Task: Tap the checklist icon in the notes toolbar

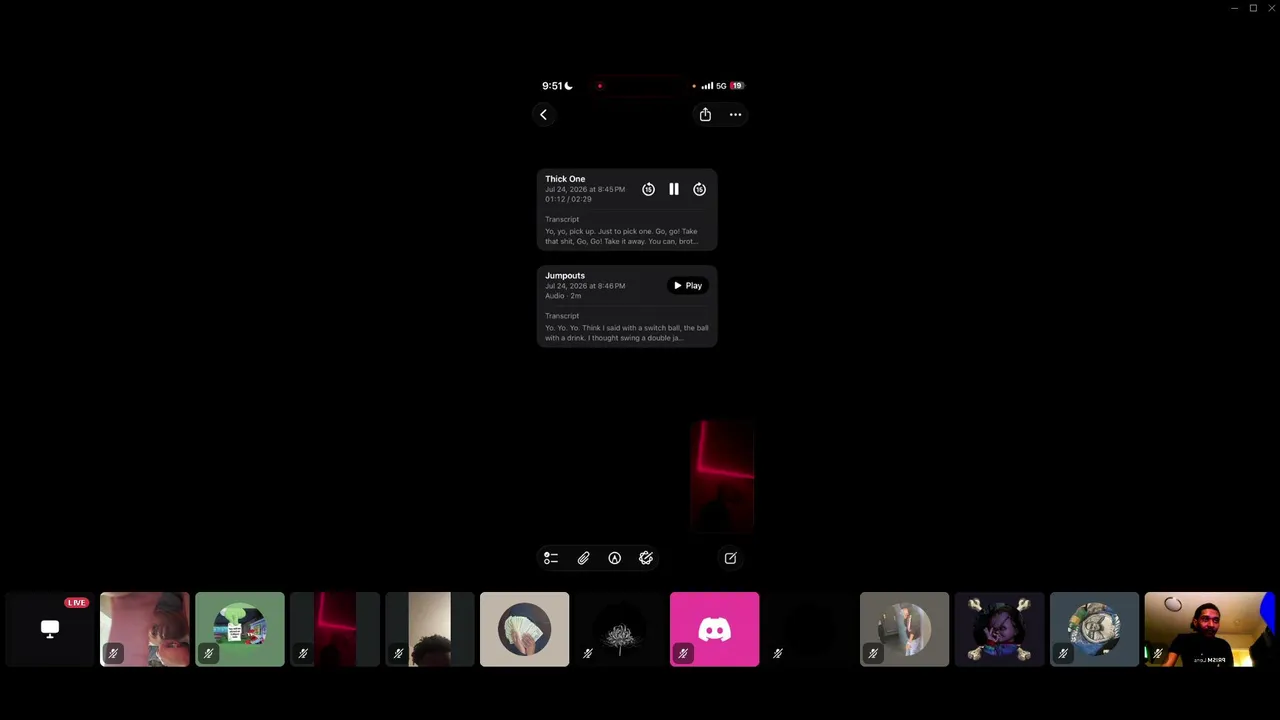Action: click(x=551, y=558)
